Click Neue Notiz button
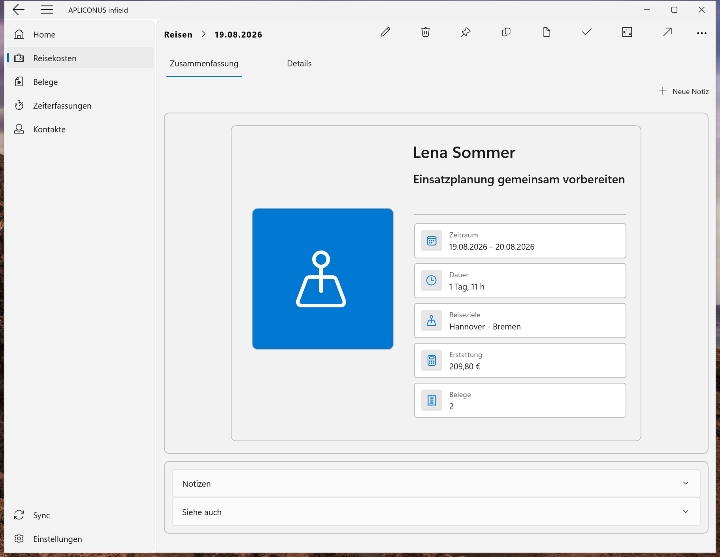 pyautogui.click(x=684, y=91)
